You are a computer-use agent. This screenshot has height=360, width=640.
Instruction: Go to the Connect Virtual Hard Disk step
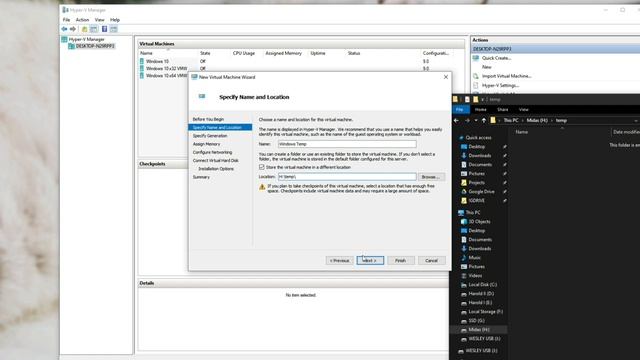pyautogui.click(x=216, y=160)
